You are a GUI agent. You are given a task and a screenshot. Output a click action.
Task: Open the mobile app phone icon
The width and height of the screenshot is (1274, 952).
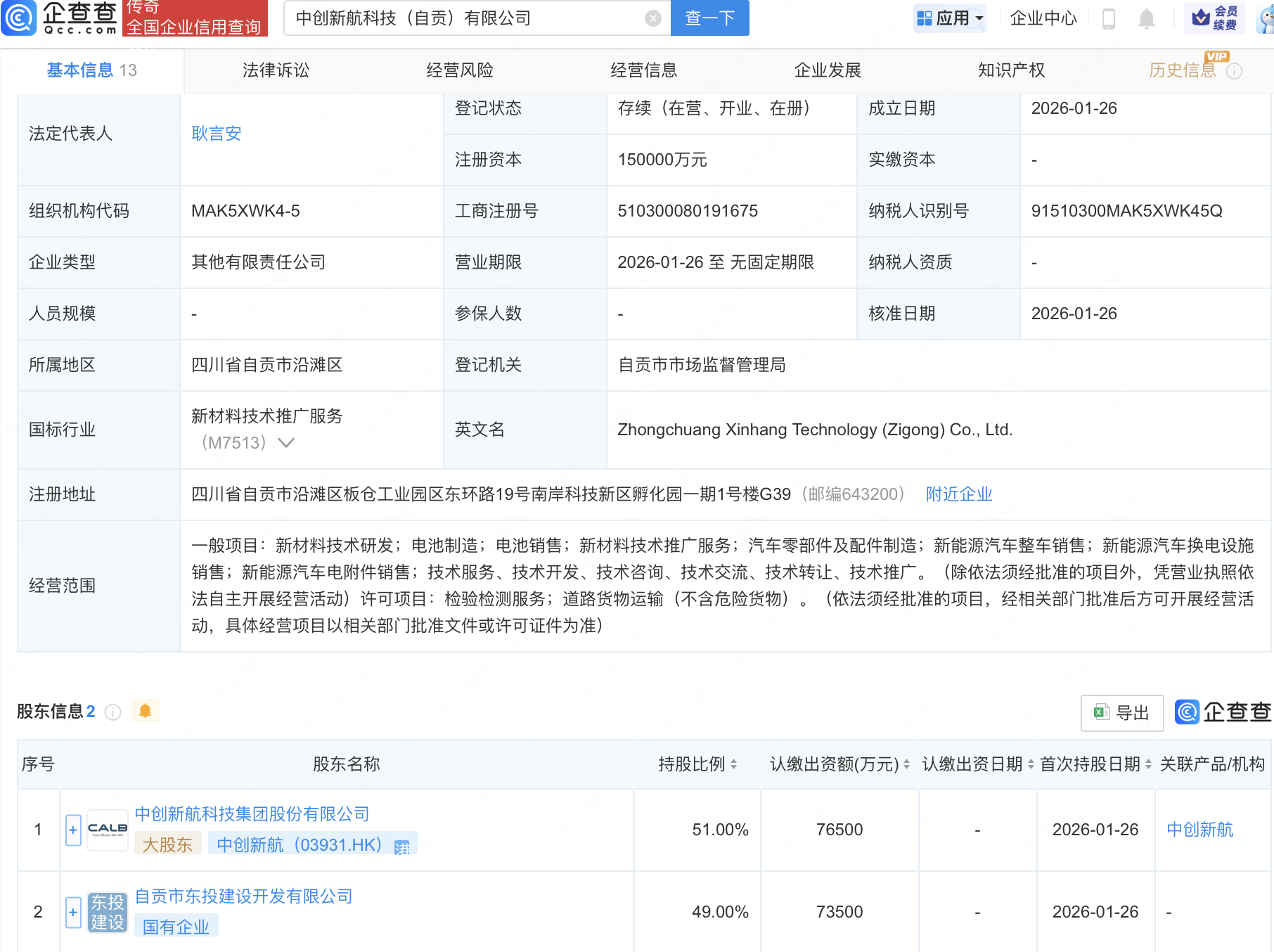pos(1109,19)
